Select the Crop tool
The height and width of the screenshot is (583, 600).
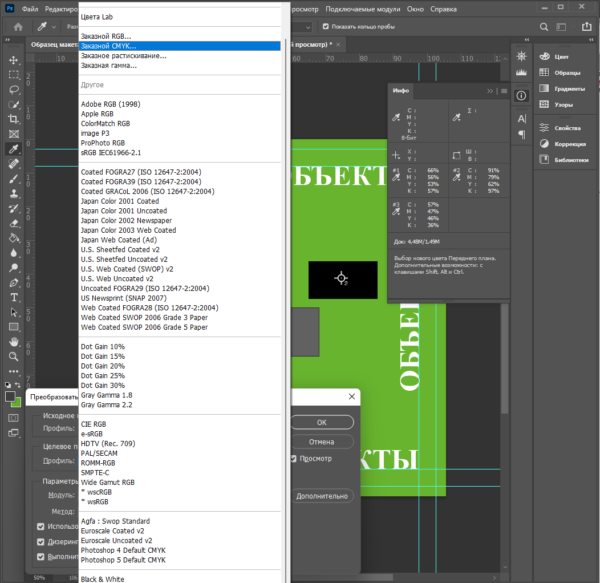point(14,119)
